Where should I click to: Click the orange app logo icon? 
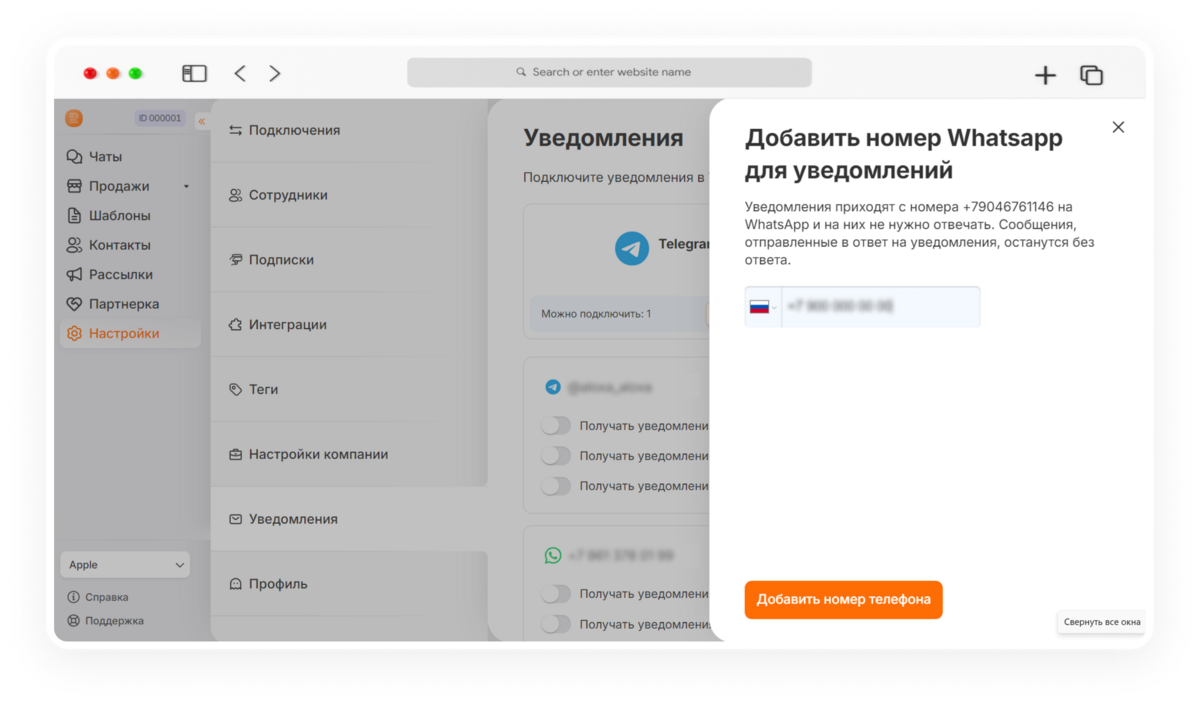[x=74, y=118]
